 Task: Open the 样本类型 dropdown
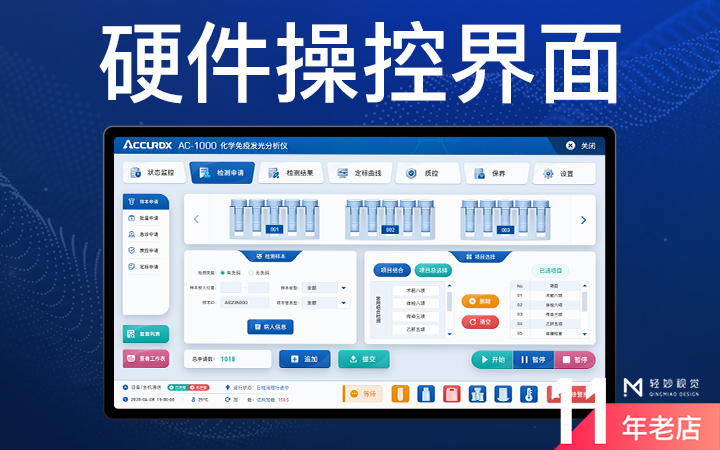pyautogui.click(x=326, y=288)
